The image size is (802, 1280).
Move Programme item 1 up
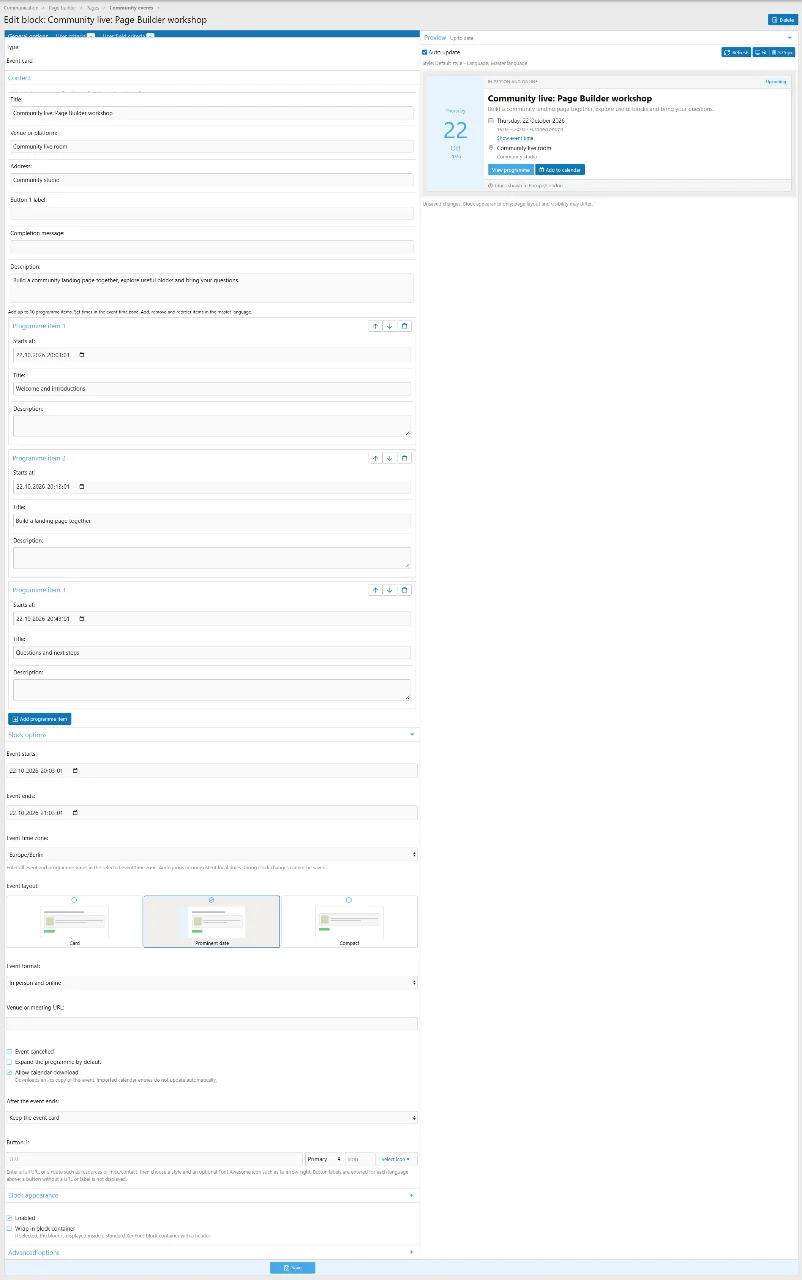(376, 326)
